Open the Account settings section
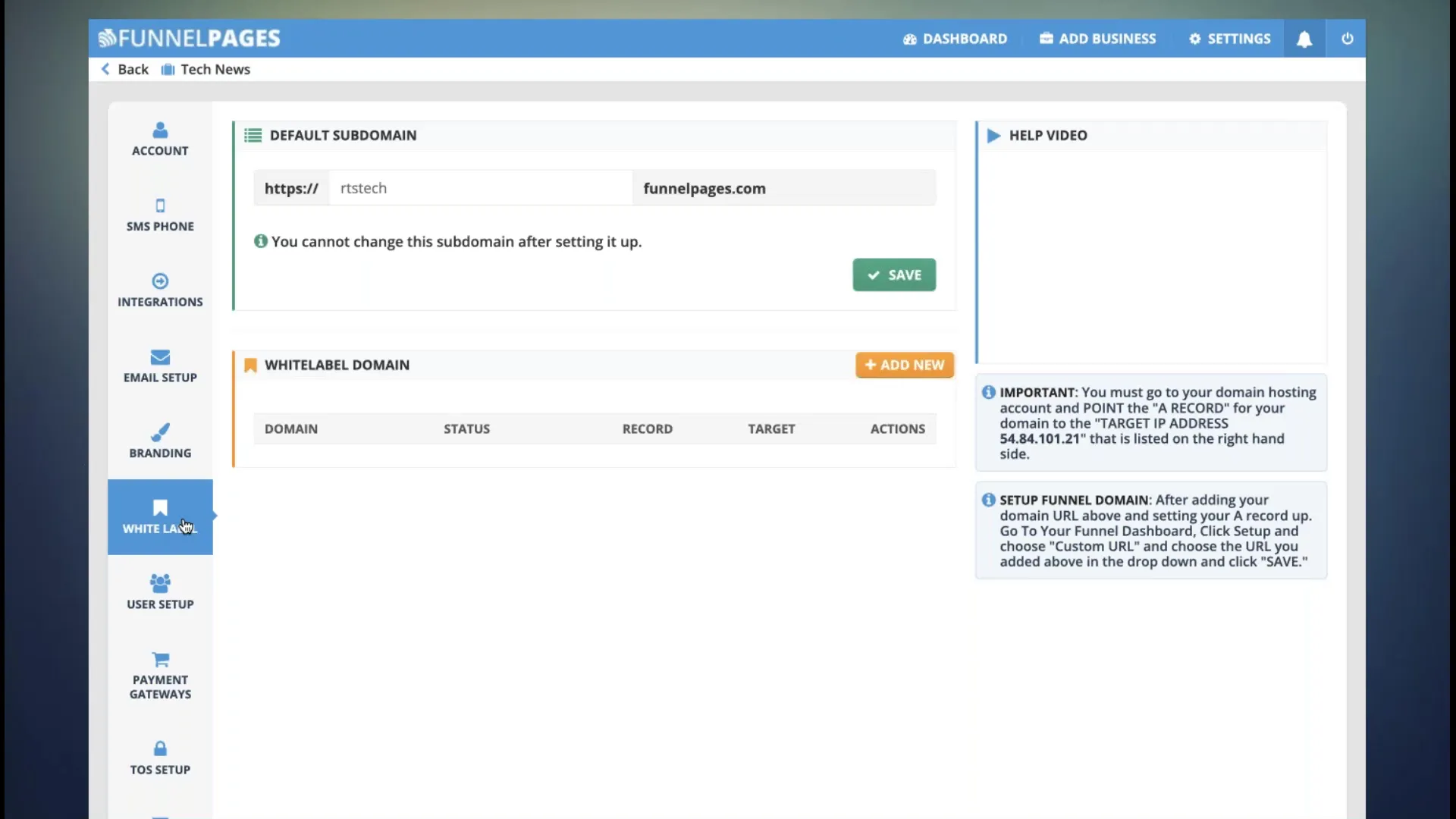1456x819 pixels. (x=160, y=140)
